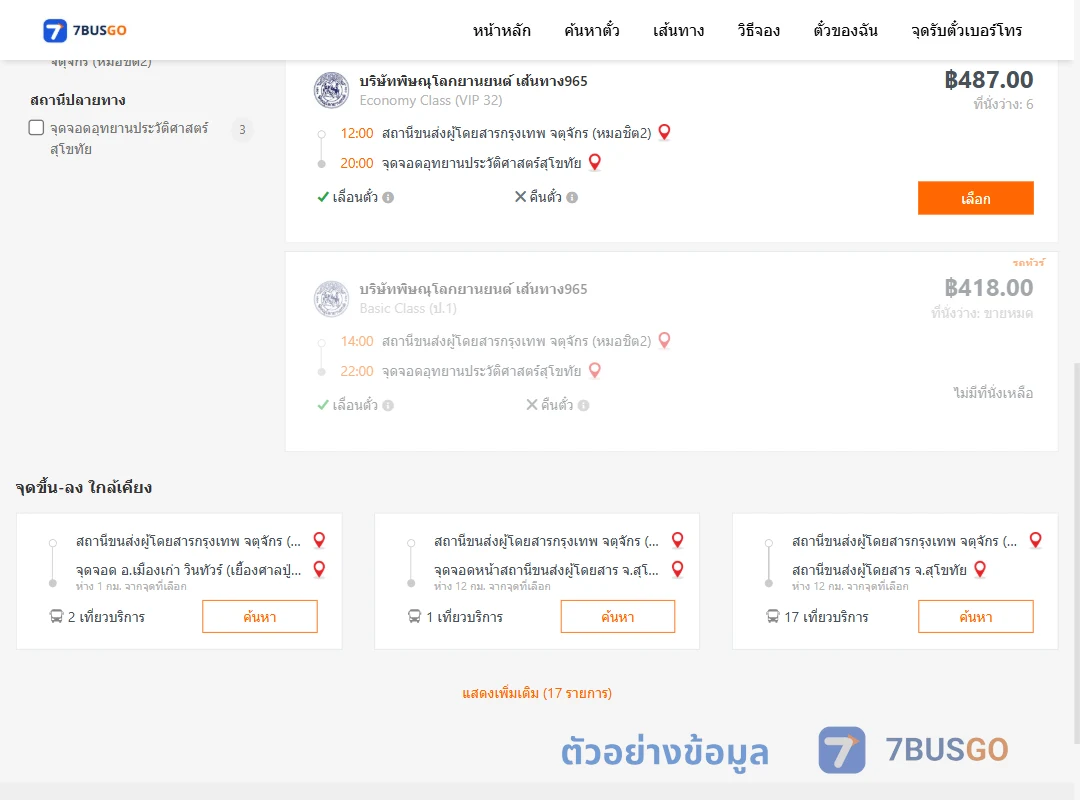Open map pin for 12:00 departure station
This screenshot has height=800, width=1080.
coord(664,132)
